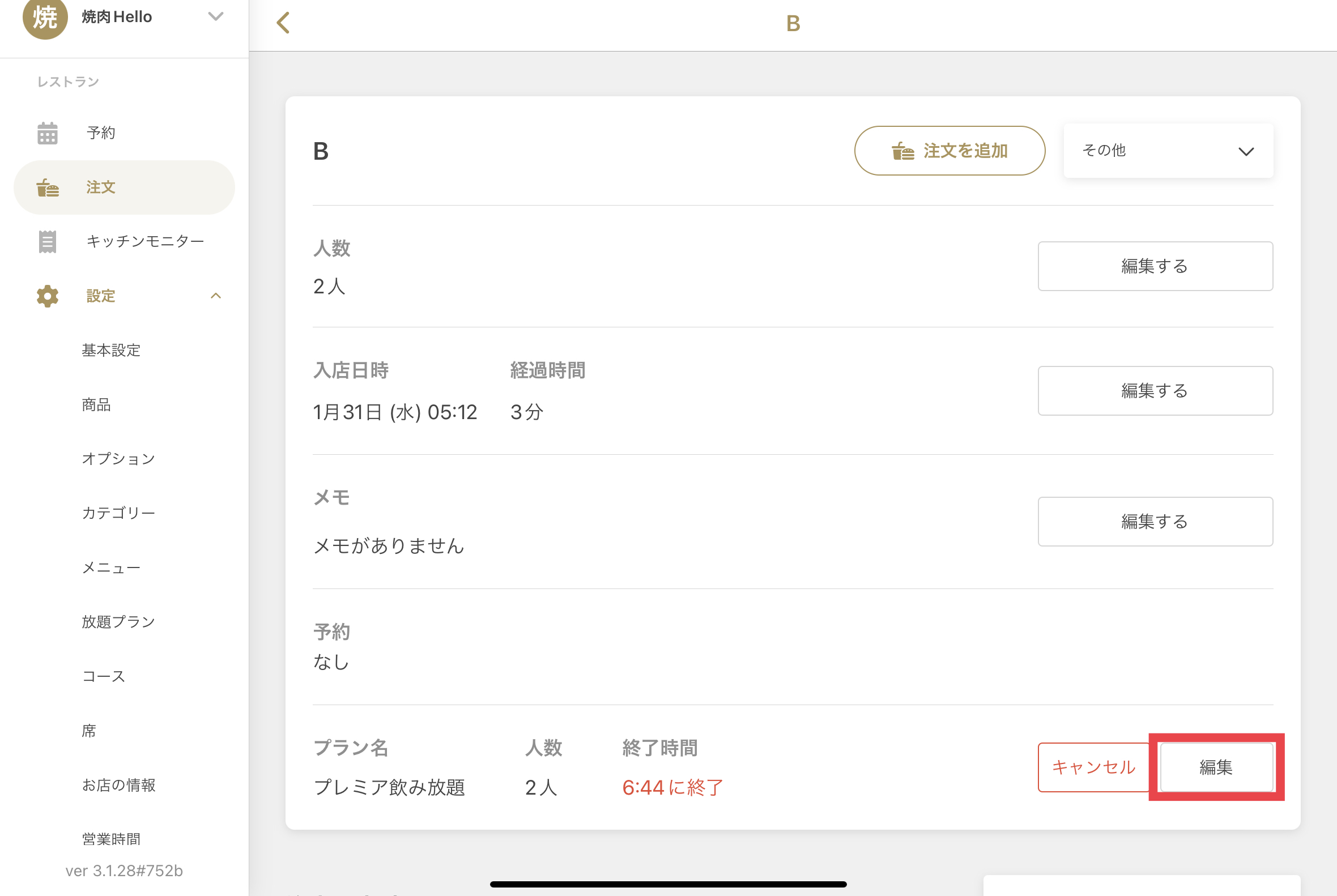Open the 焼肉 Hello restaurant switcher chevron
Screen dimensions: 1337x896
[215, 16]
